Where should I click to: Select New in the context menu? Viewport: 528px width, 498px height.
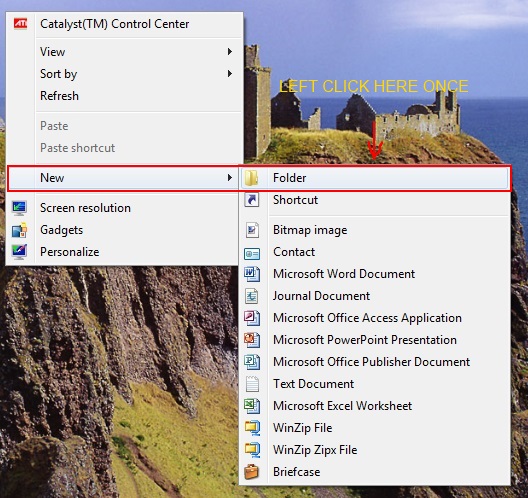123,178
